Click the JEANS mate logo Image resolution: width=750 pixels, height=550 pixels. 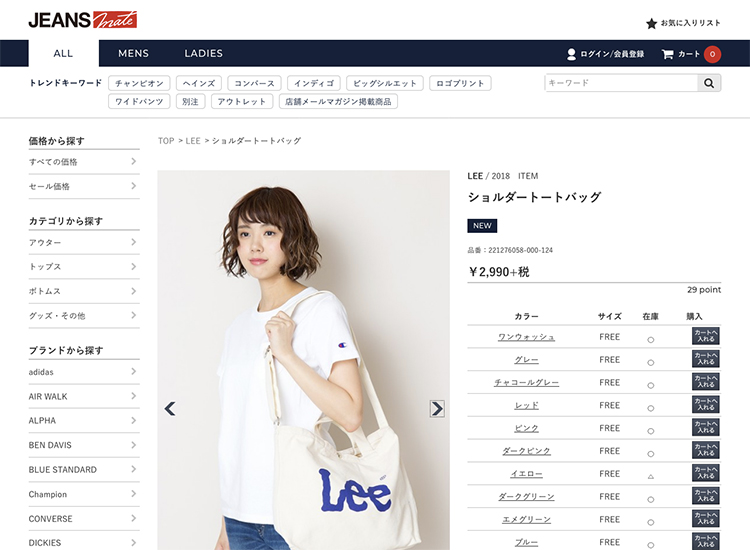[x=83, y=20]
